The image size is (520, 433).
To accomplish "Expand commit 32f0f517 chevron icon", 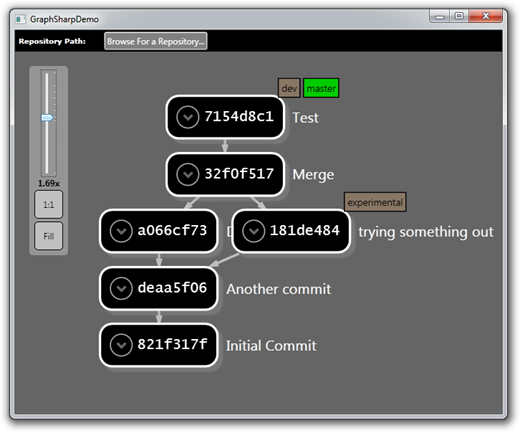I will tap(188, 174).
